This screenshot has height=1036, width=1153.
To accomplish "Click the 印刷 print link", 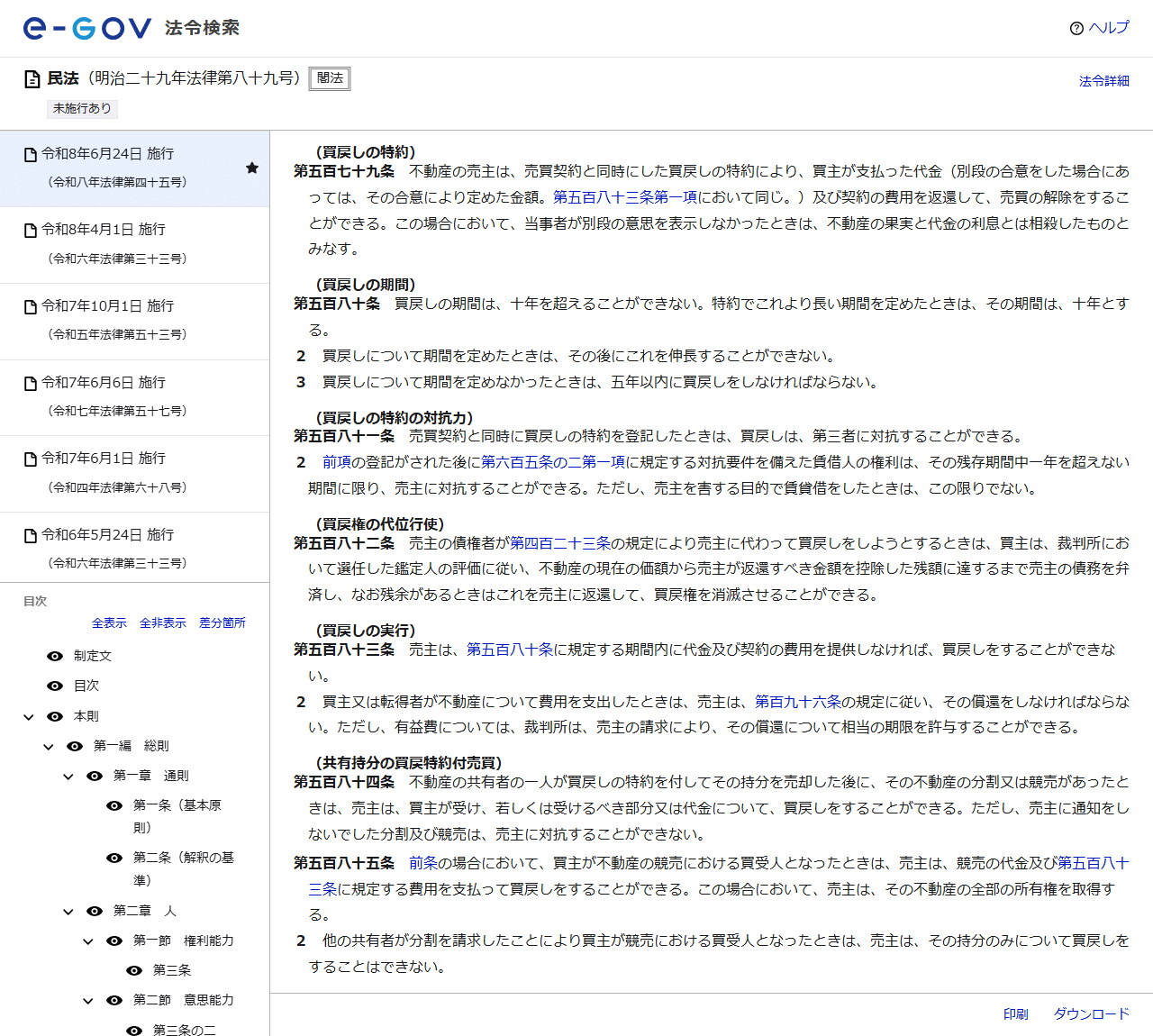I will click(1015, 1014).
